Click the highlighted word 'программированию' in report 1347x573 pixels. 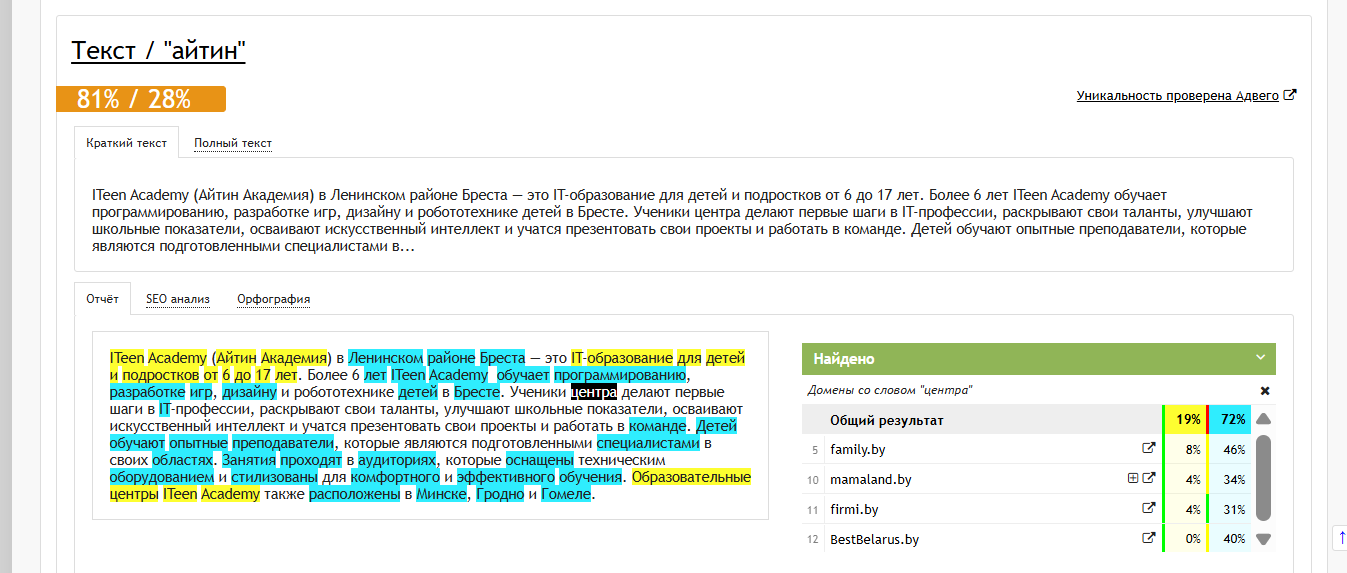pyautogui.click(x=621, y=375)
